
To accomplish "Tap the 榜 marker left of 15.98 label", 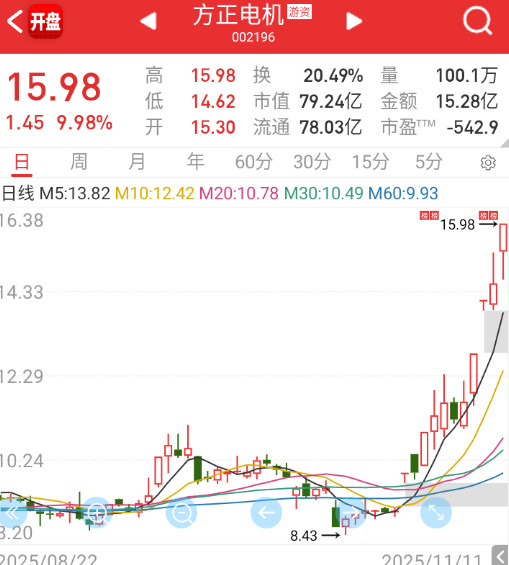I will coord(429,215).
